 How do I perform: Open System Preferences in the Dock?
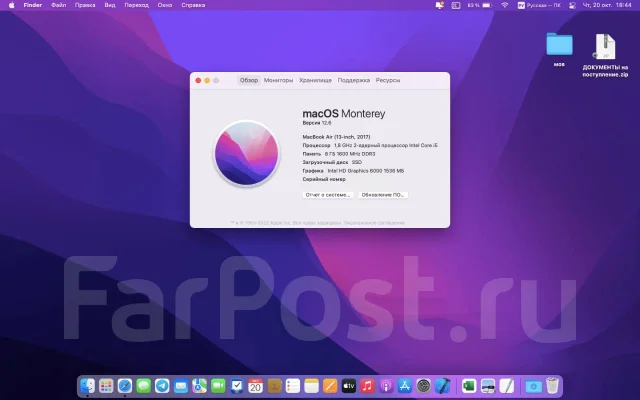(x=424, y=386)
